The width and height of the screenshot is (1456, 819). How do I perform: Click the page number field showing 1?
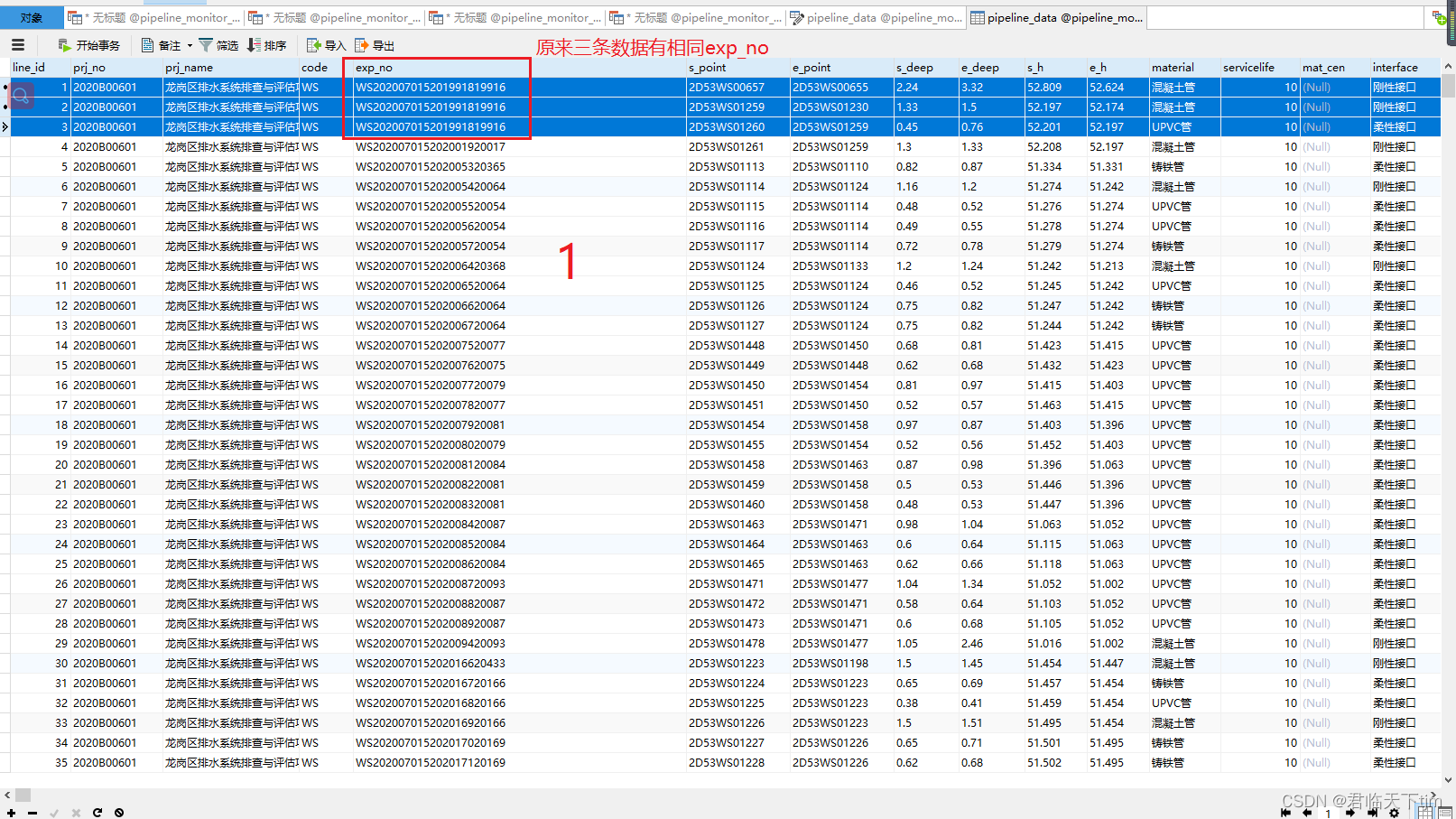coord(1328,813)
